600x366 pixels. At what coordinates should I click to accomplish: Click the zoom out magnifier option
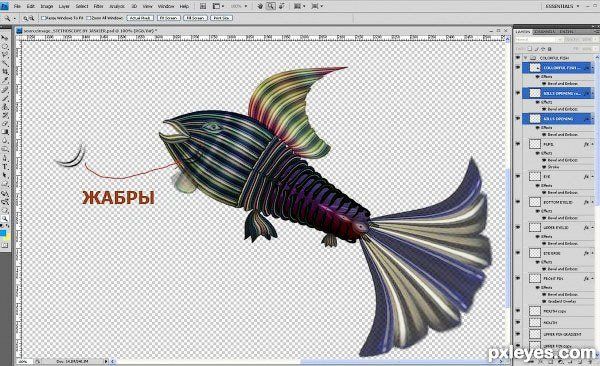[31, 18]
